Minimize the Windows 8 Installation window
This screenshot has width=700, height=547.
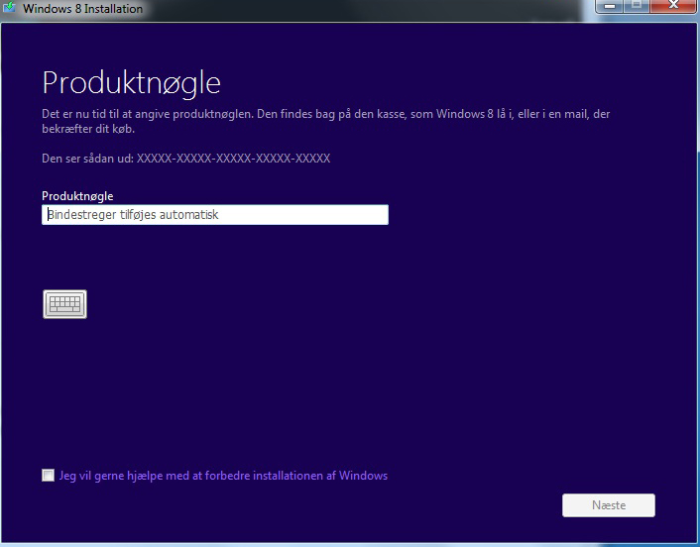pos(610,6)
